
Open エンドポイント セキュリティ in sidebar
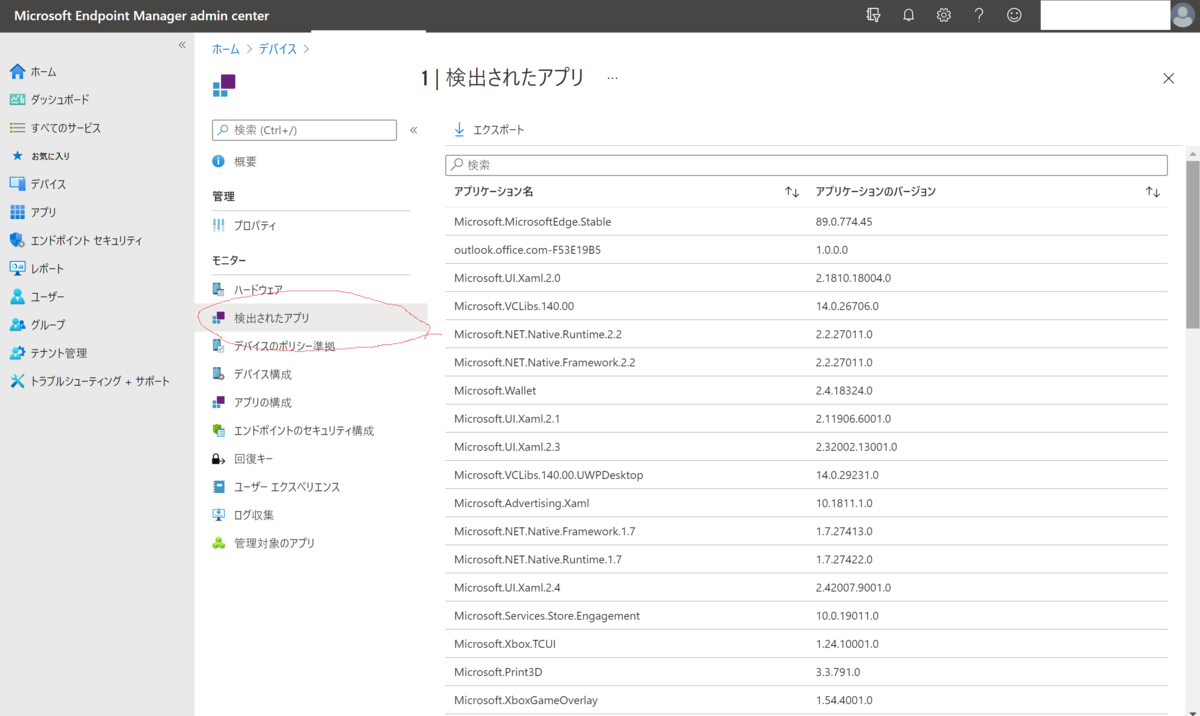76,241
